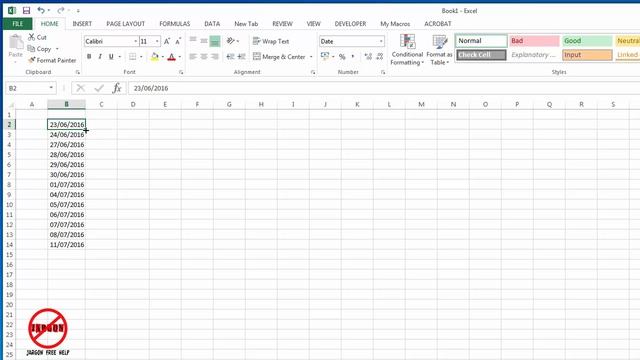Switch to the INSERT tab

[82, 24]
